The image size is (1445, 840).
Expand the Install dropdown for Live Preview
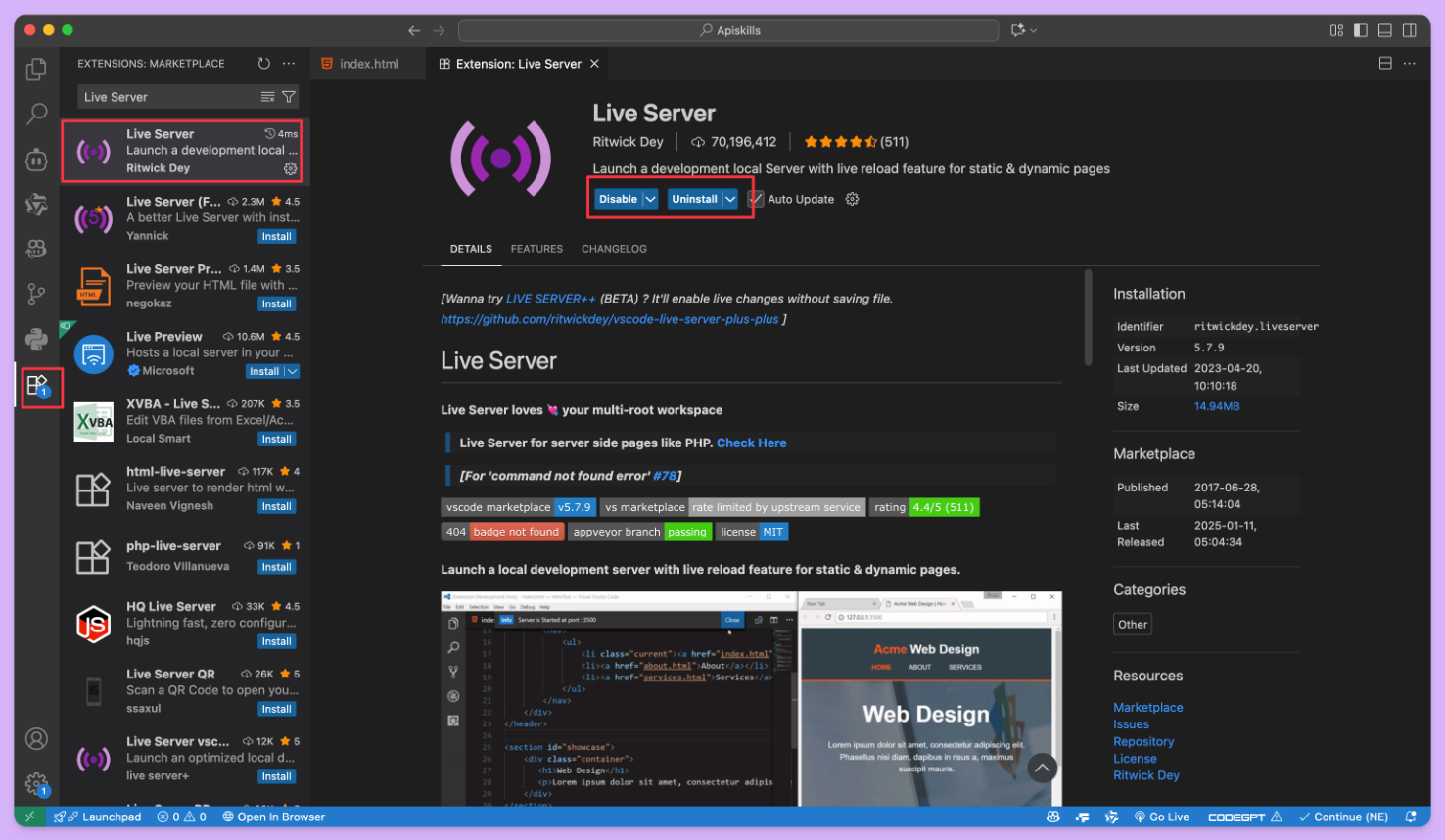(x=290, y=370)
